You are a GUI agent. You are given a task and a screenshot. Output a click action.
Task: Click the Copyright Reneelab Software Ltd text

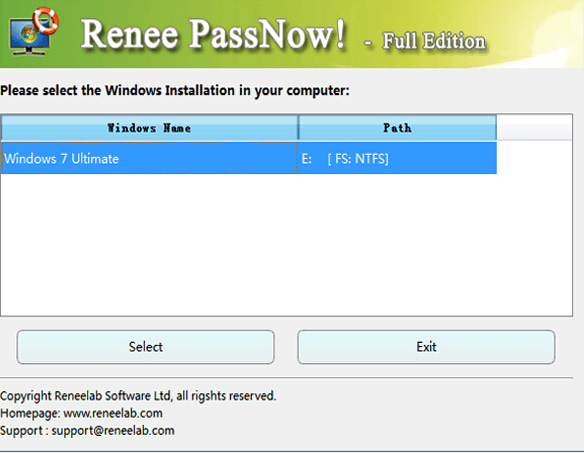click(138, 396)
